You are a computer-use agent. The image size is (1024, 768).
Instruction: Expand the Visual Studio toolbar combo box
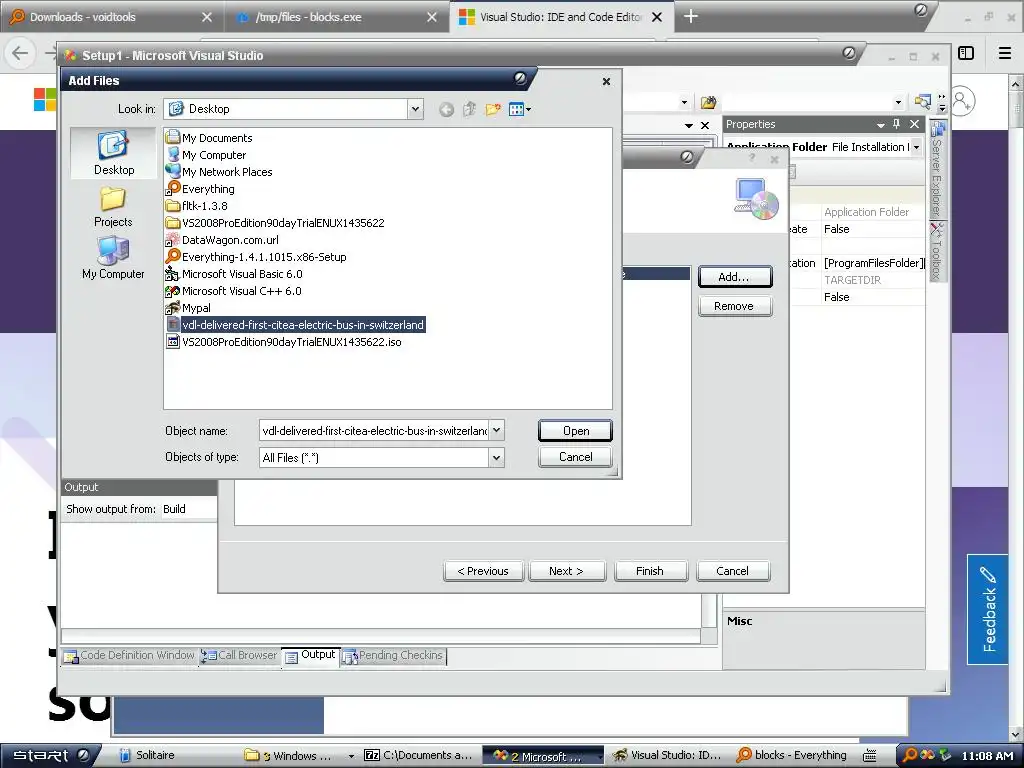click(898, 102)
